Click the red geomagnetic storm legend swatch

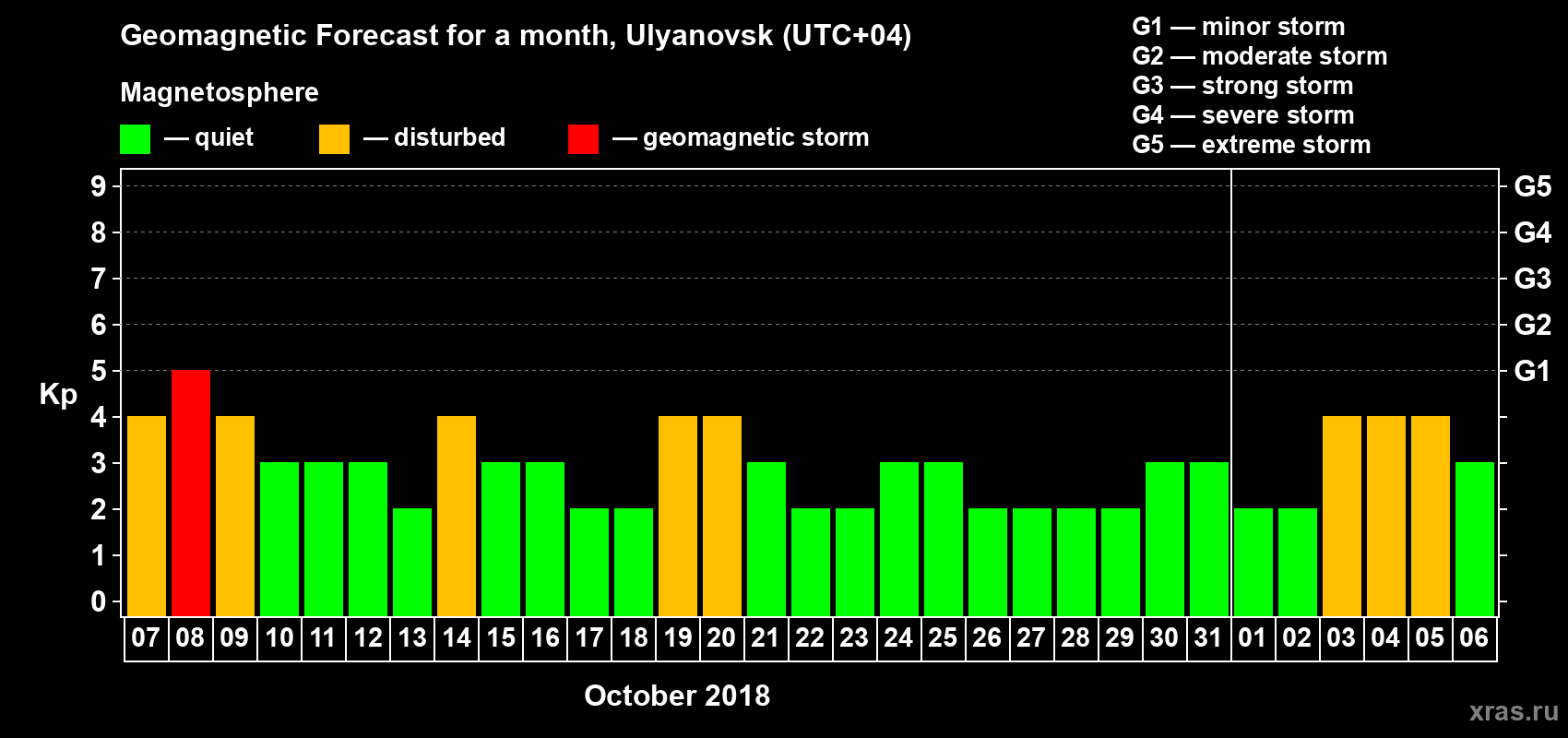pos(583,139)
